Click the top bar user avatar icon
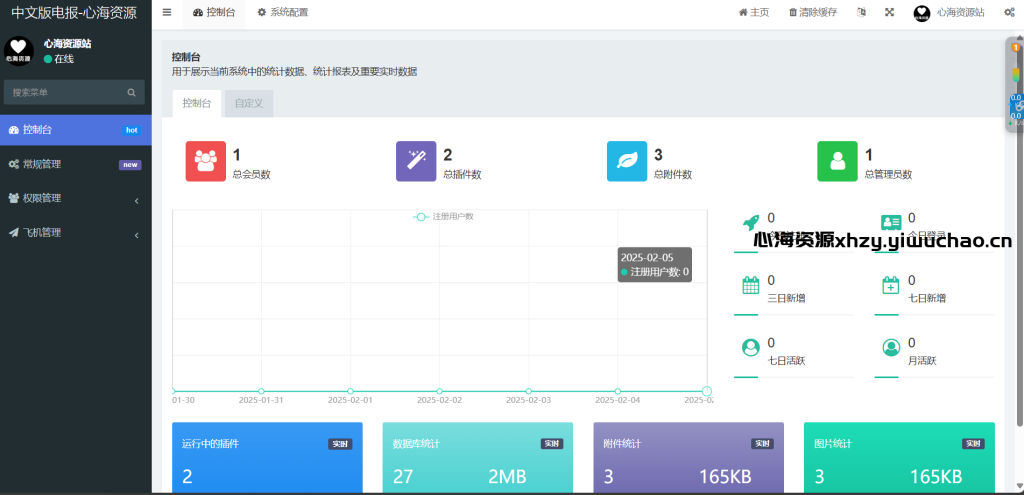This screenshot has height=495, width=1024. pyautogui.click(x=921, y=13)
